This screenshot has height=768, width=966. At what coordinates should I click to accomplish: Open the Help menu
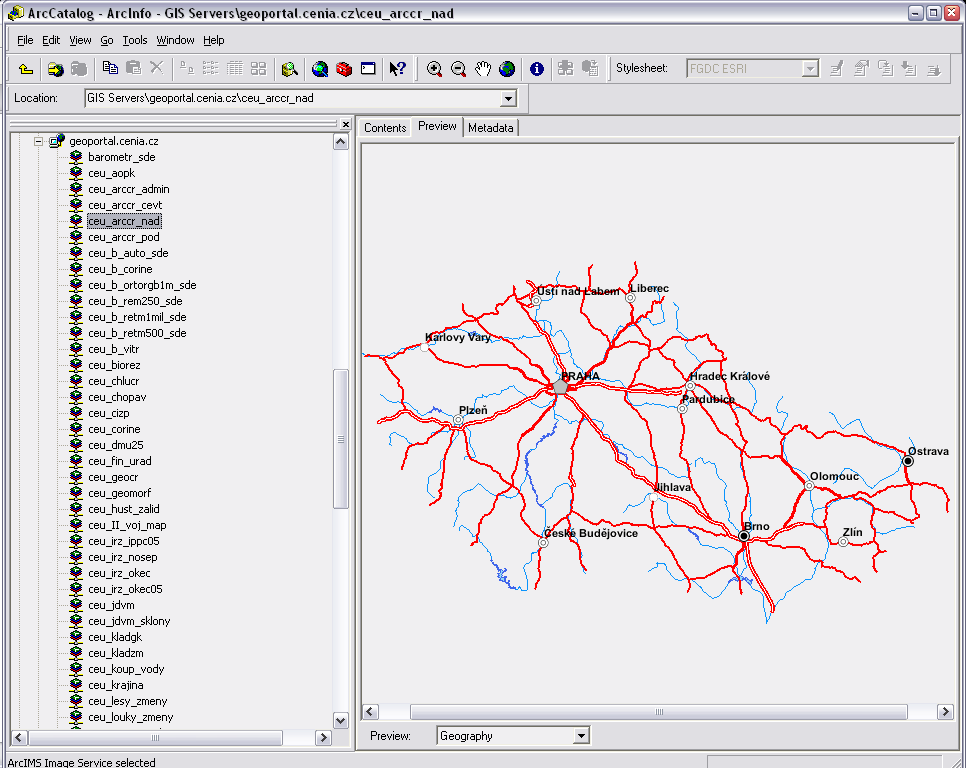[x=214, y=40]
